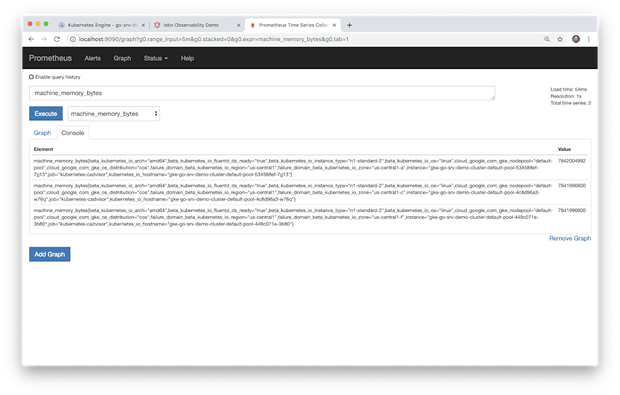Open Help in the navbar
This screenshot has height=395, width=620.
pos(187,58)
